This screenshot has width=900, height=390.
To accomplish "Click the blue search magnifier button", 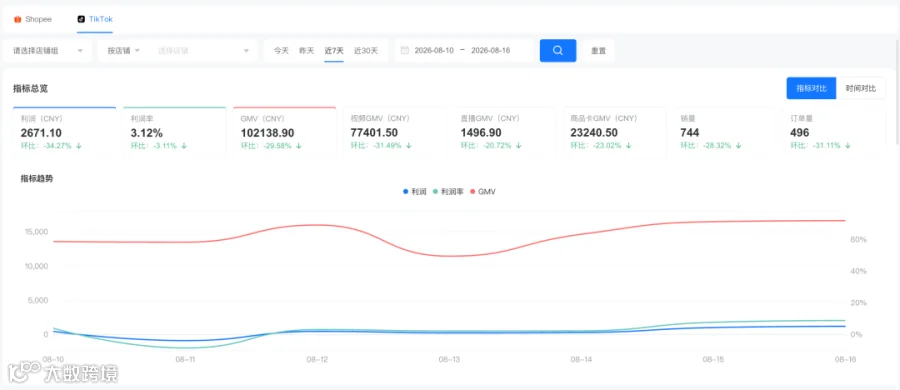I will 558,51.
